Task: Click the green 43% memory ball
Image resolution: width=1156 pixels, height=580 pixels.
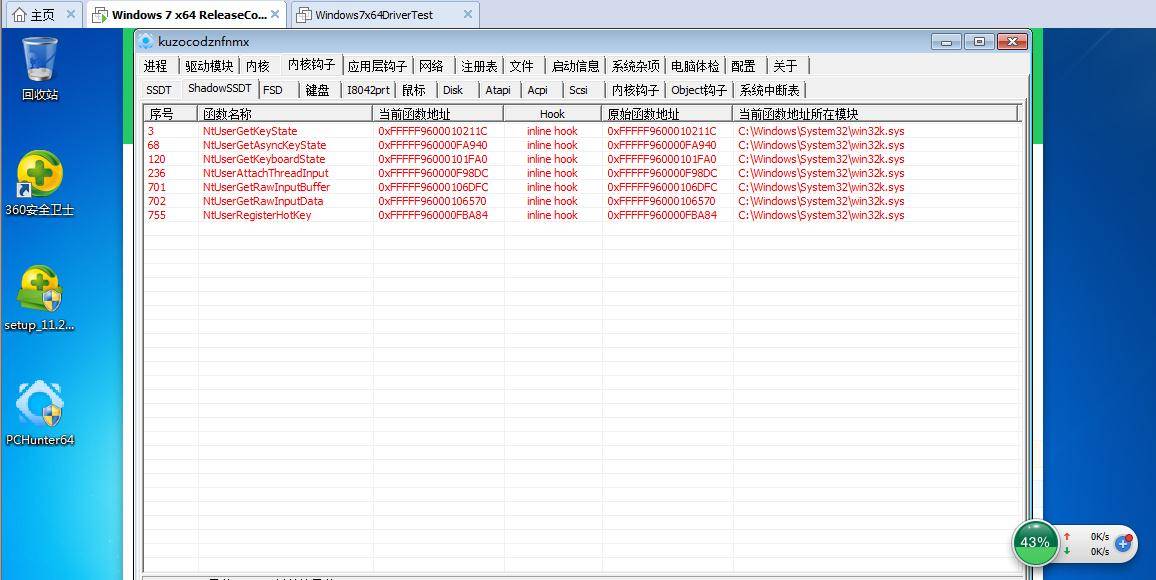Action: click(1034, 542)
